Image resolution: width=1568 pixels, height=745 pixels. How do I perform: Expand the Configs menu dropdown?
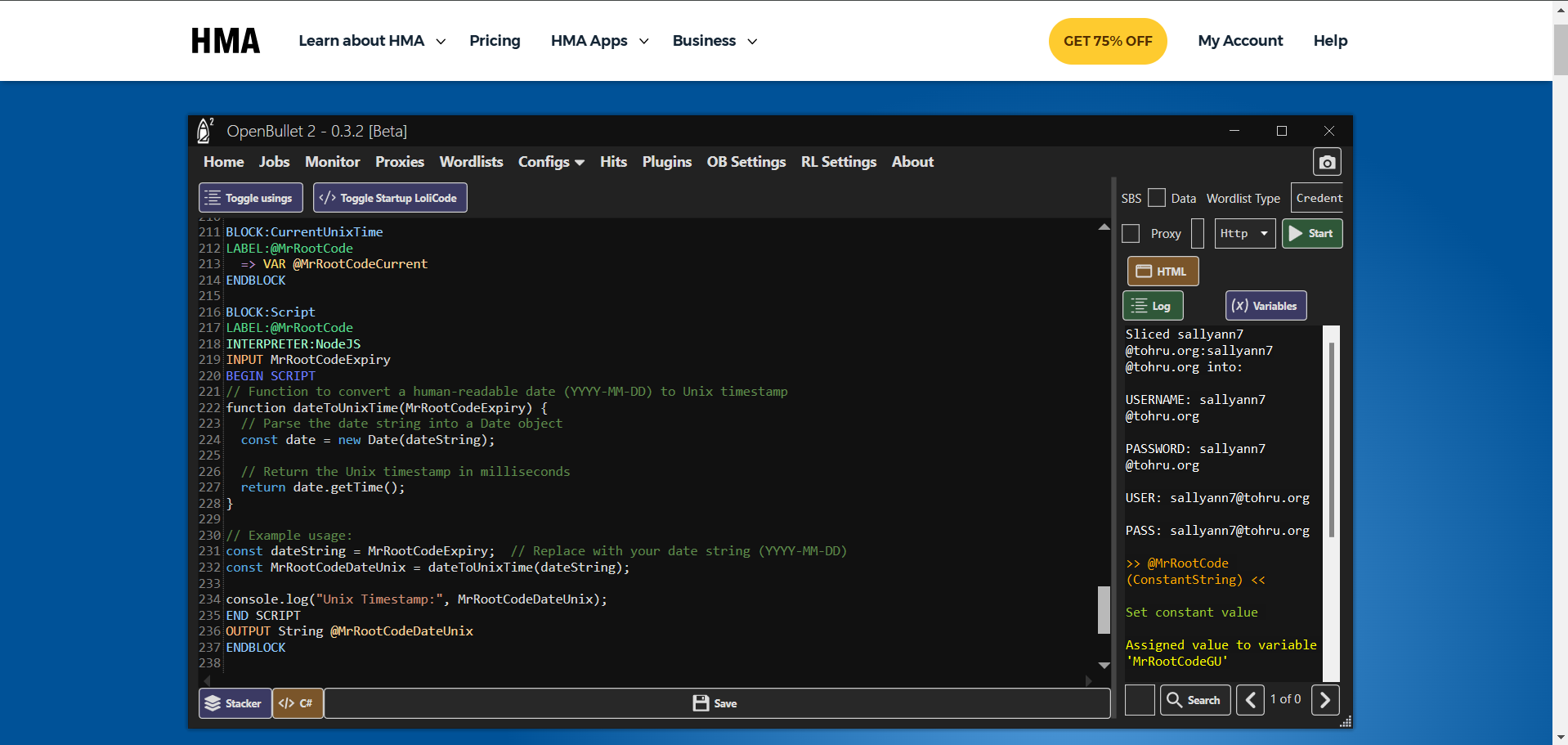point(551,162)
